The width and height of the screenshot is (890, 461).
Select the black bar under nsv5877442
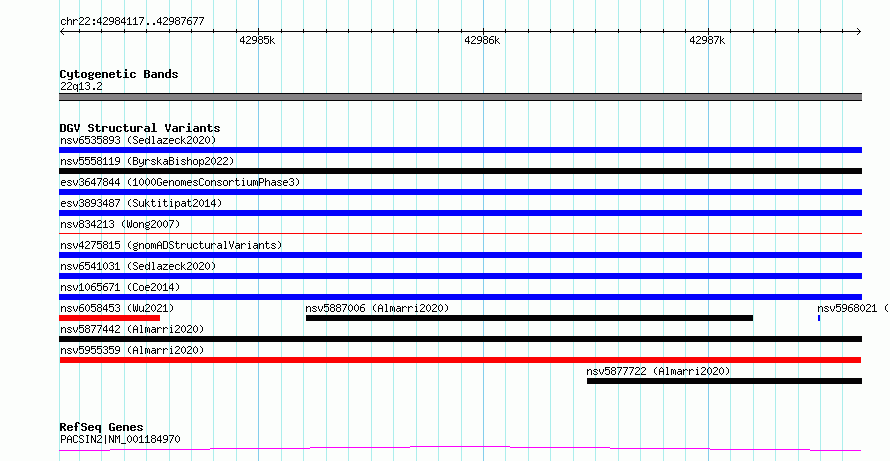pyautogui.click(x=460, y=339)
